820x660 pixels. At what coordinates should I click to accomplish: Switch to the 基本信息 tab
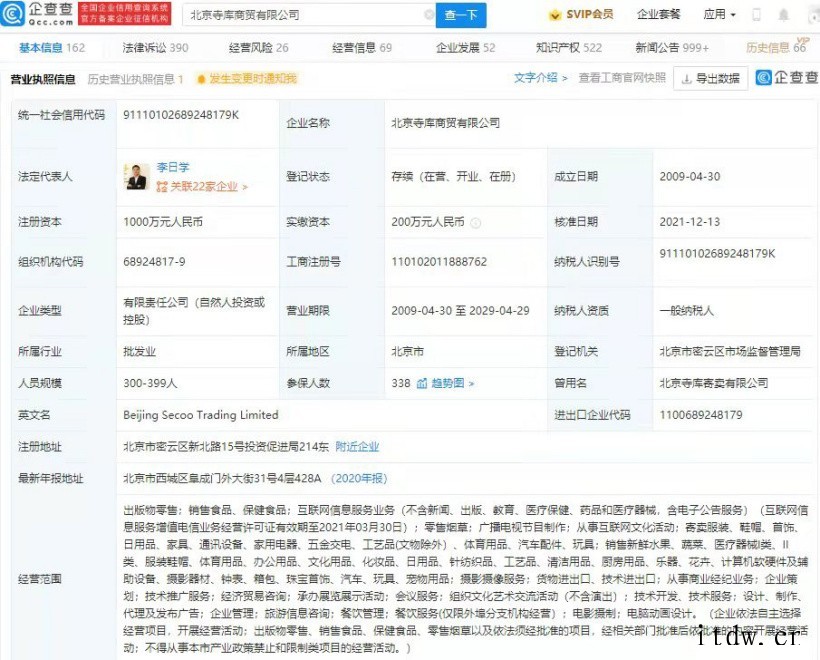pyautogui.click(x=52, y=48)
